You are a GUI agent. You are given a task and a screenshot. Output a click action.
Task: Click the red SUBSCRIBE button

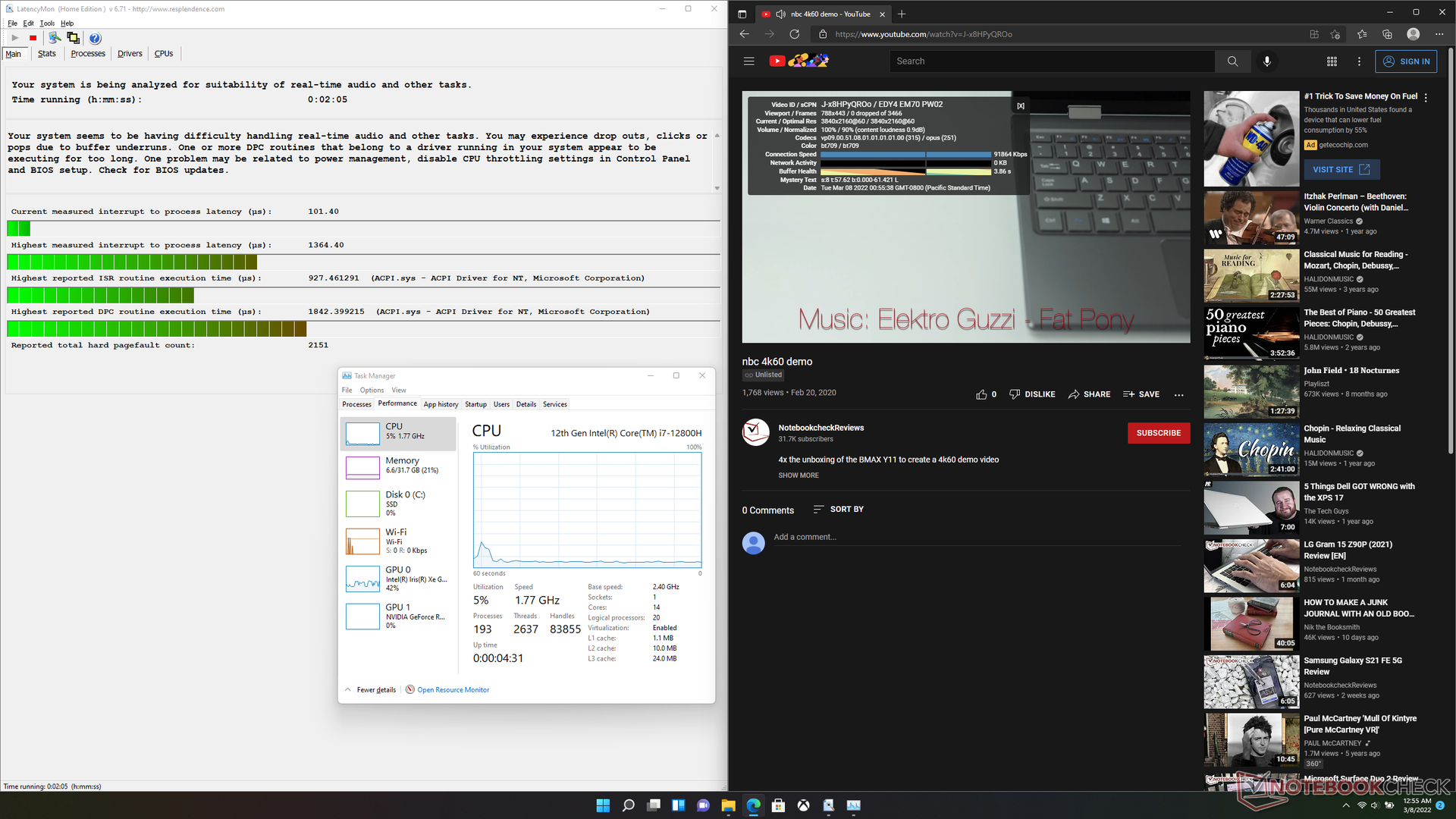pos(1158,433)
